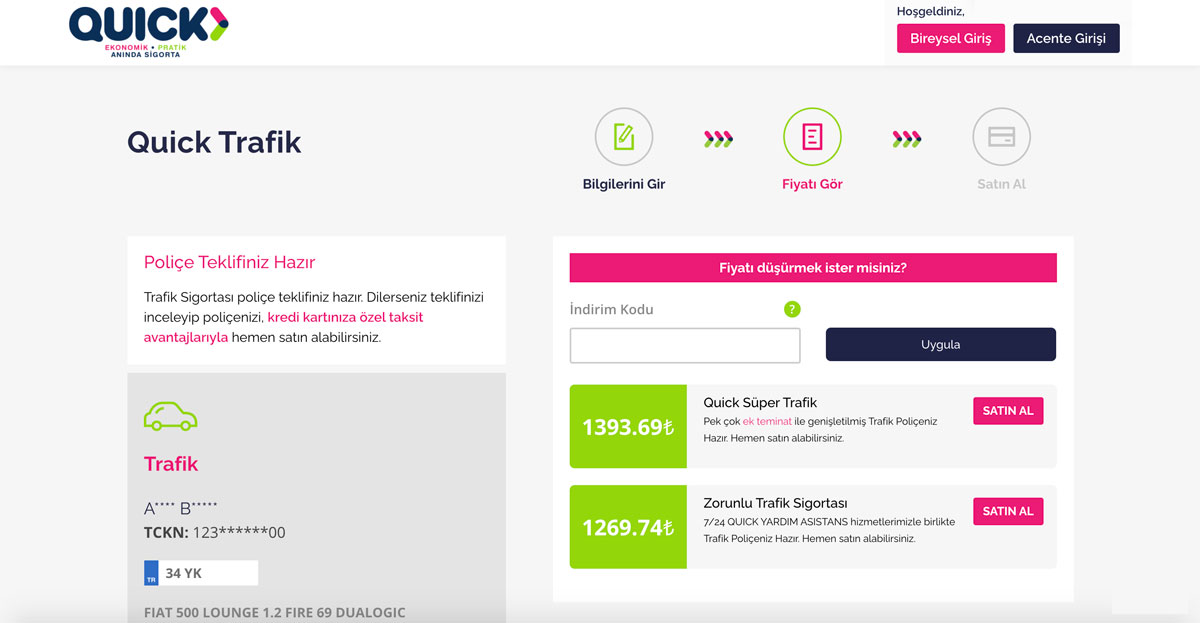This screenshot has width=1200, height=623.
Task: Select the Fiyatı Gör step icon
Action: coord(812,136)
